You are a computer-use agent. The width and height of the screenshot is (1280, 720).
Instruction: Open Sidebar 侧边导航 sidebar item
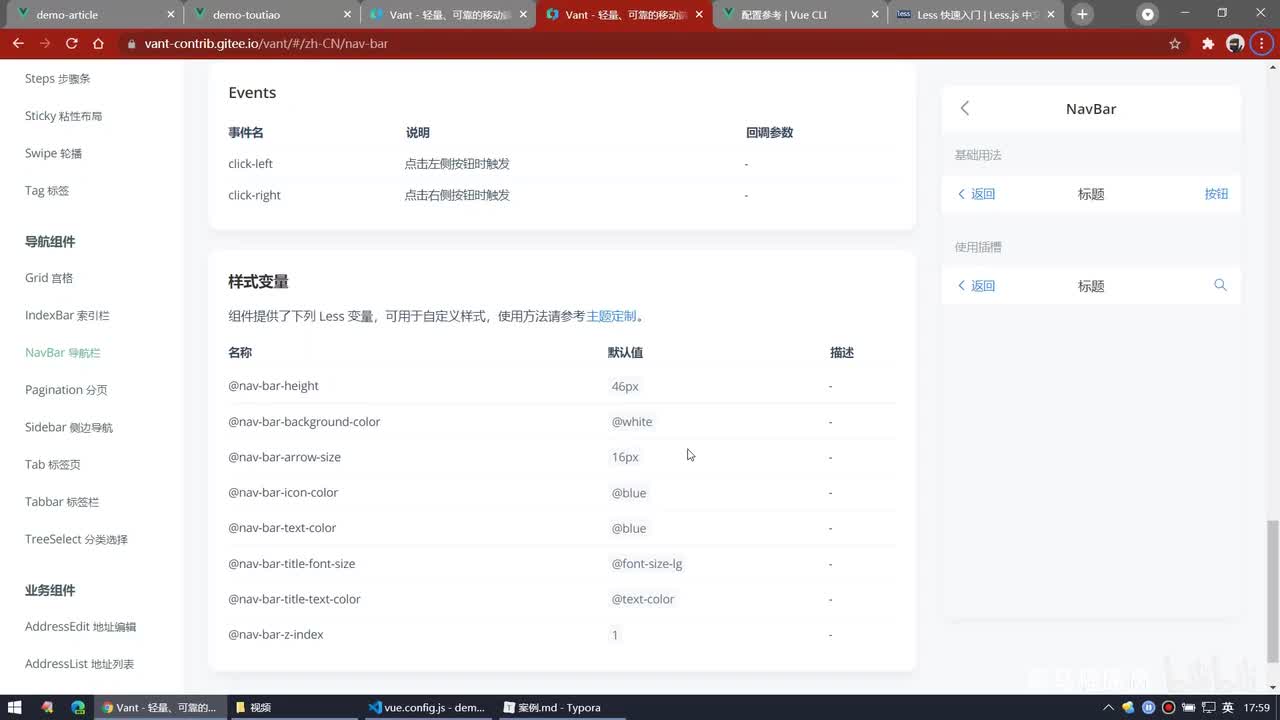point(69,427)
